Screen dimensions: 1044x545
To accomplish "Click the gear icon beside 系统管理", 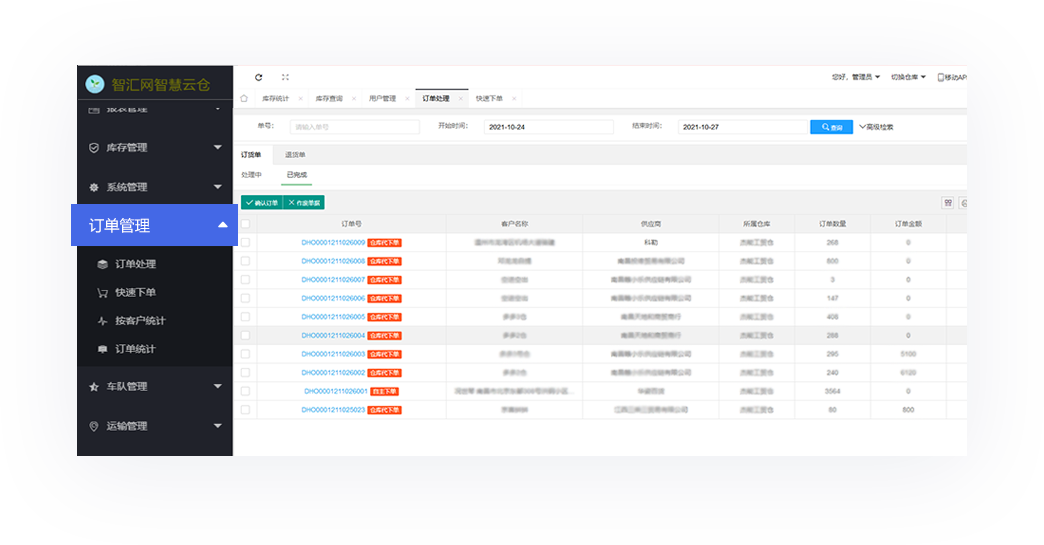I will tap(94, 188).
